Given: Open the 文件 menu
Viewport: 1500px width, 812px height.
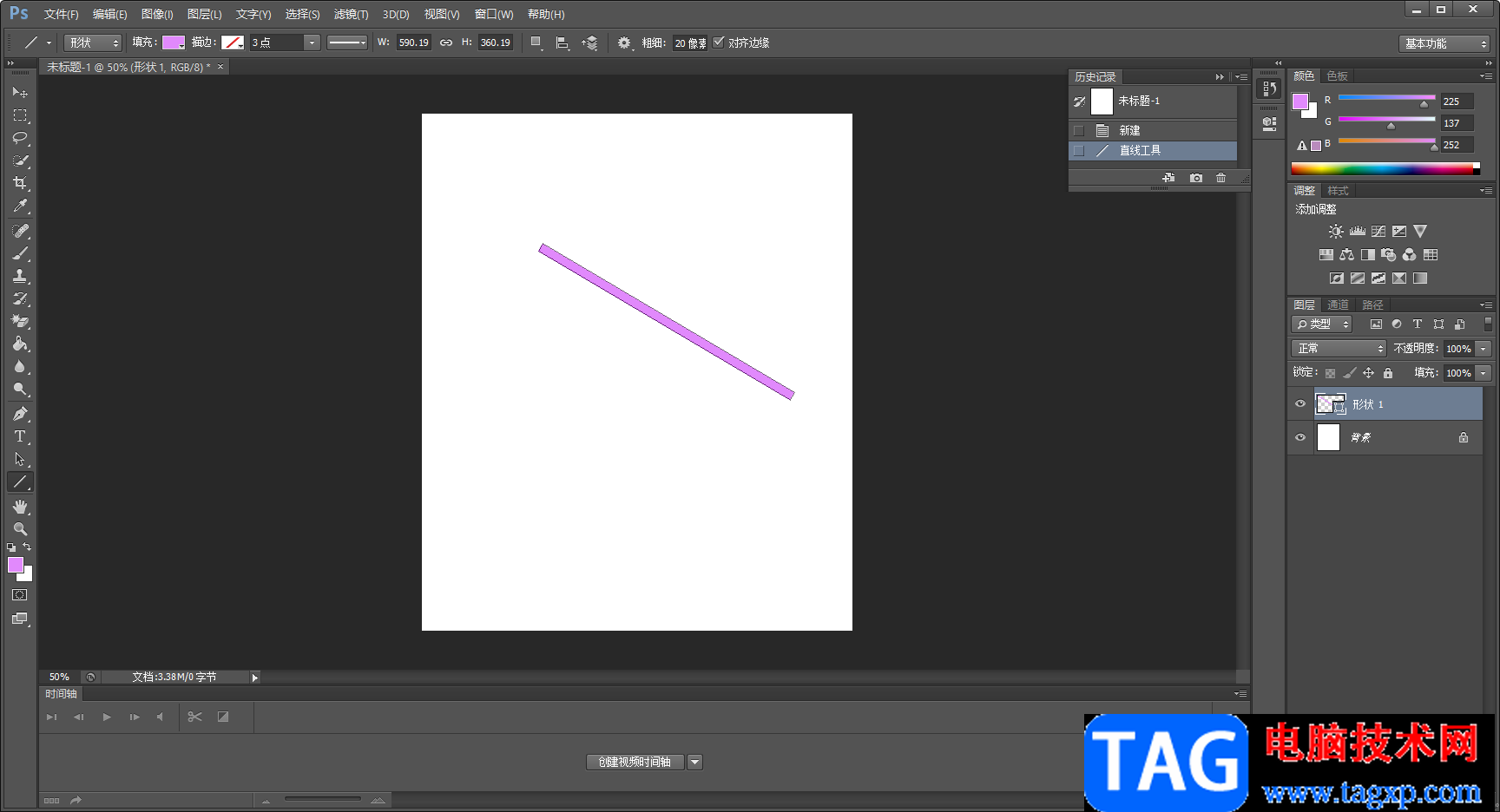Looking at the screenshot, I should point(61,14).
